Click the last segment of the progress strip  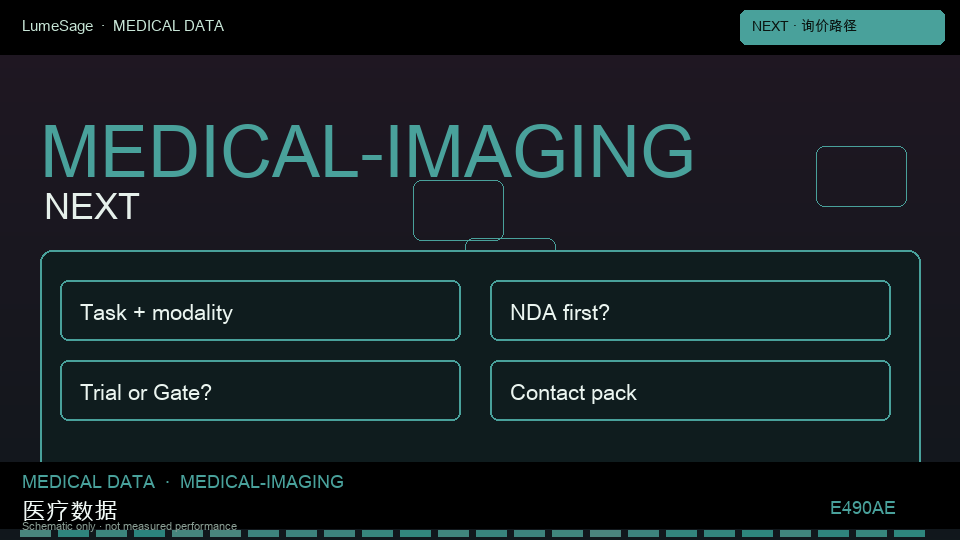[909, 534]
